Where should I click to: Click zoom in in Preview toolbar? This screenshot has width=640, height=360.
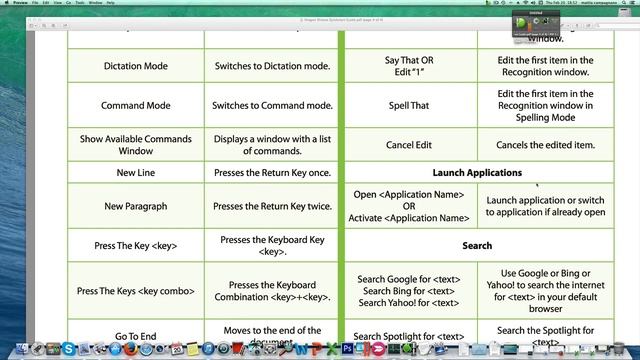[x=53, y=25]
